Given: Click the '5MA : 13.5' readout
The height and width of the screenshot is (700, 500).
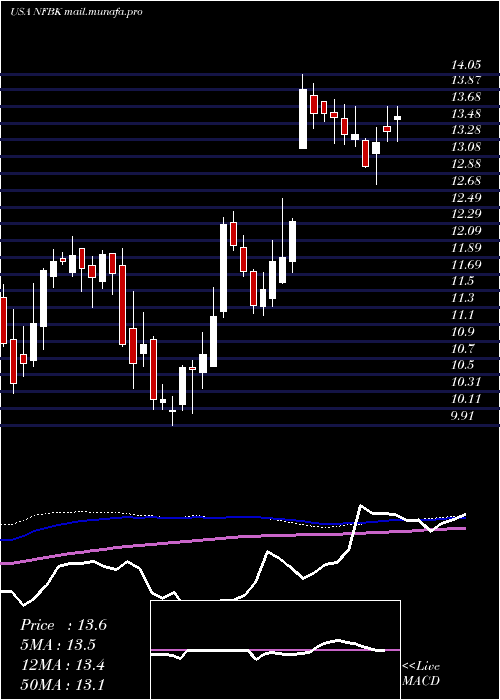Looking at the screenshot, I should [x=58, y=645].
